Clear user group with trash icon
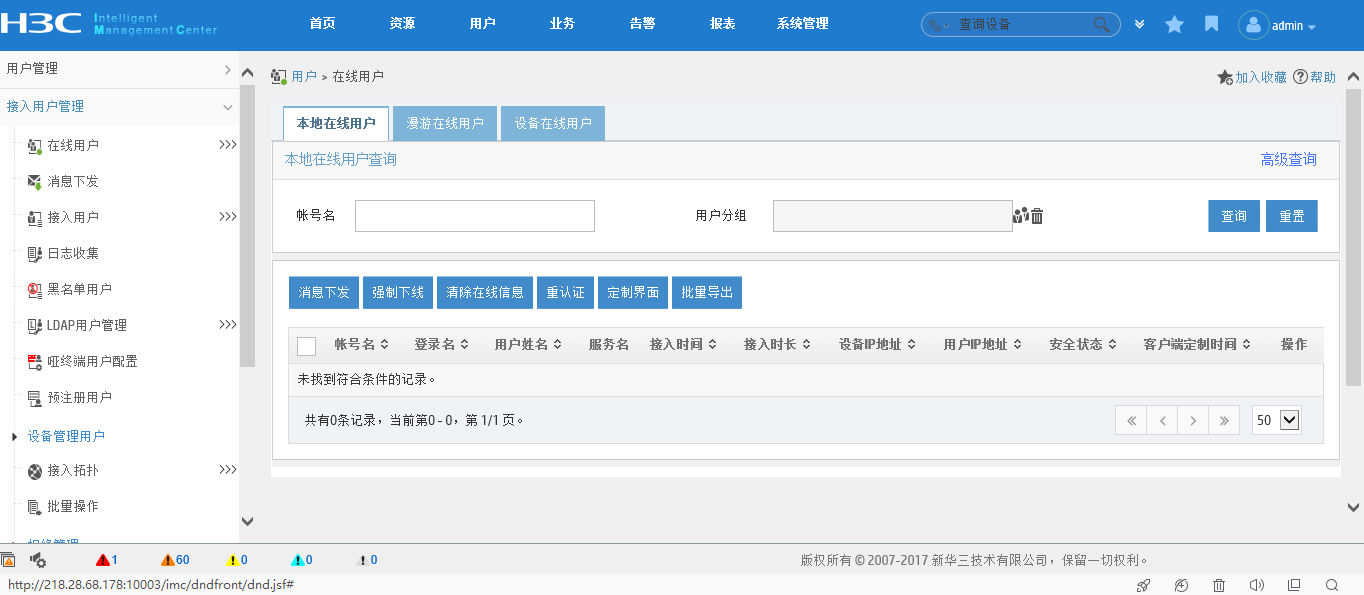This screenshot has height=595, width=1364. (x=1037, y=215)
